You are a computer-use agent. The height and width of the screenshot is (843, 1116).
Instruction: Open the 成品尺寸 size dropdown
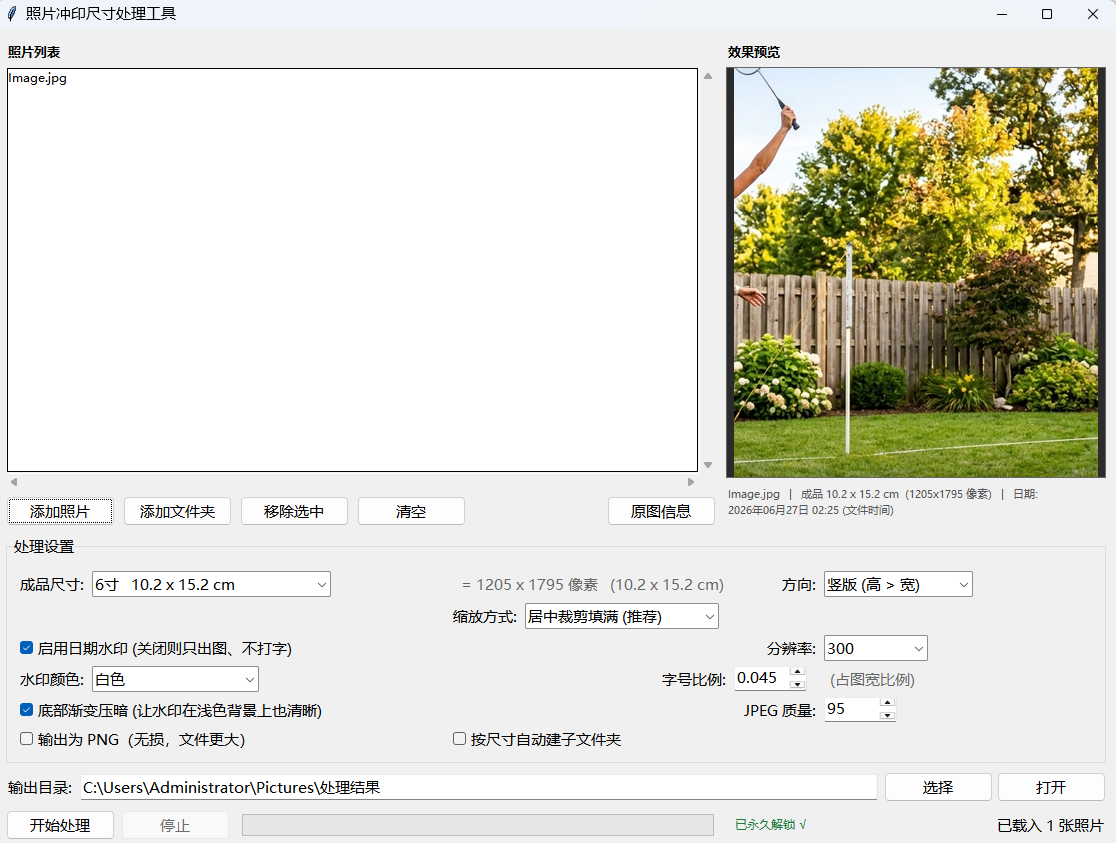tap(211, 585)
